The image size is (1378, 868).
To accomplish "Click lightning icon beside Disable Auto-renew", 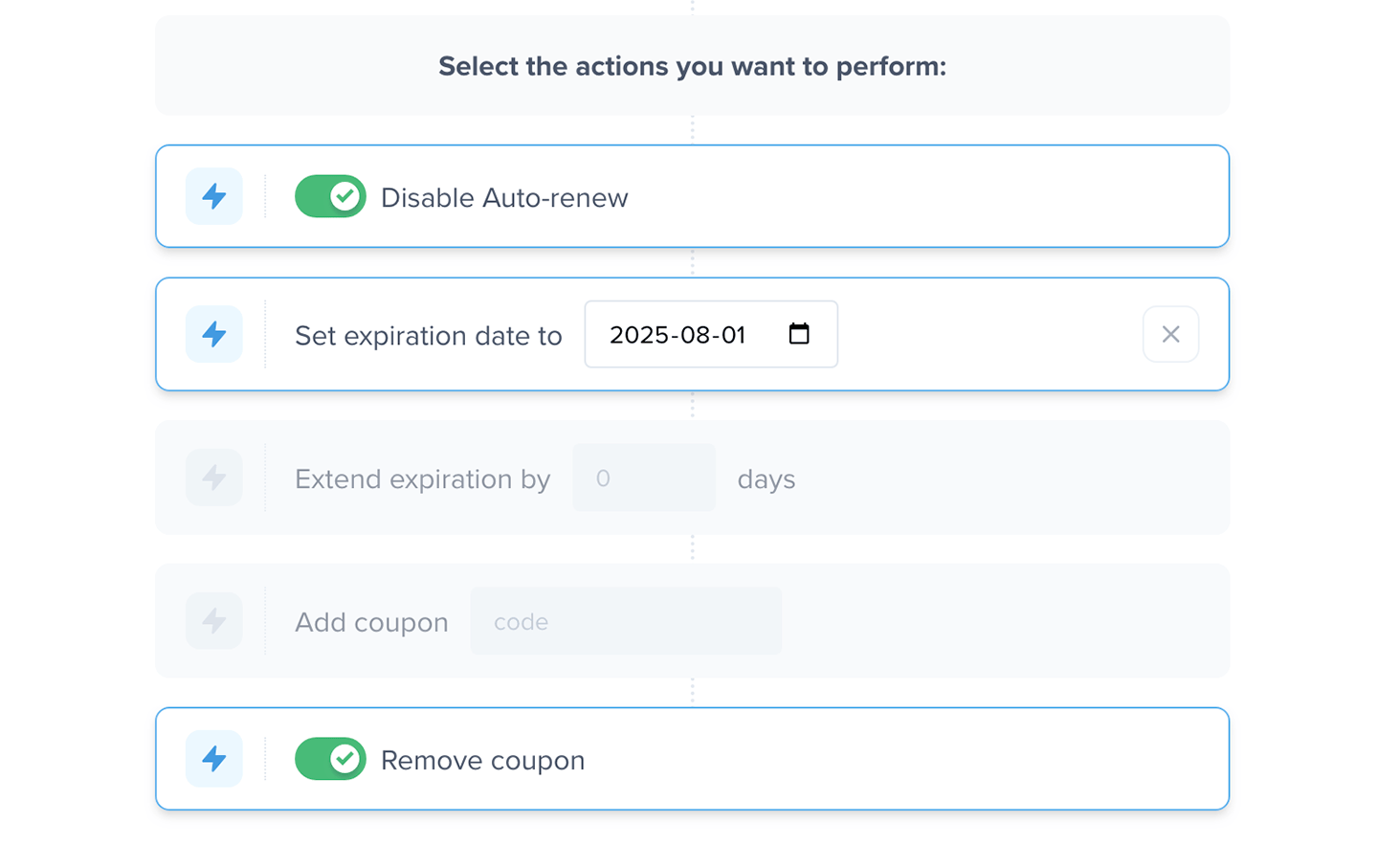I will [x=214, y=196].
